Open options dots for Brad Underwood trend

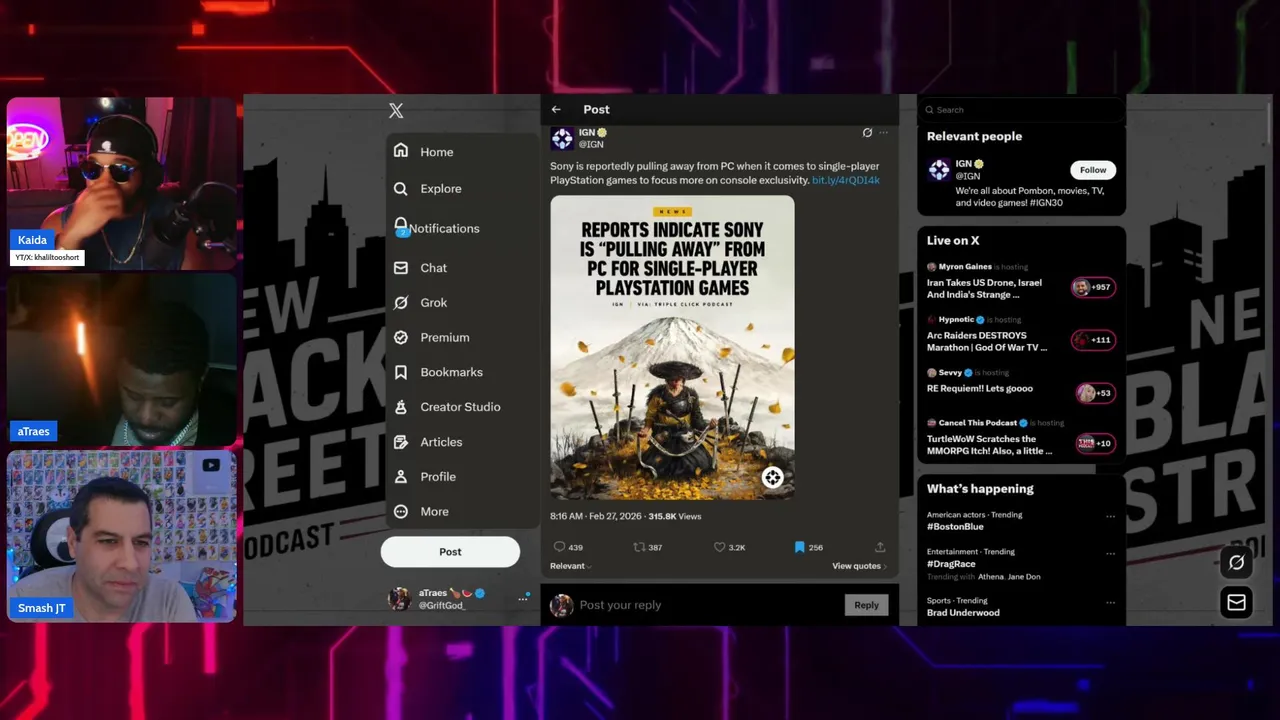[x=1110, y=602]
